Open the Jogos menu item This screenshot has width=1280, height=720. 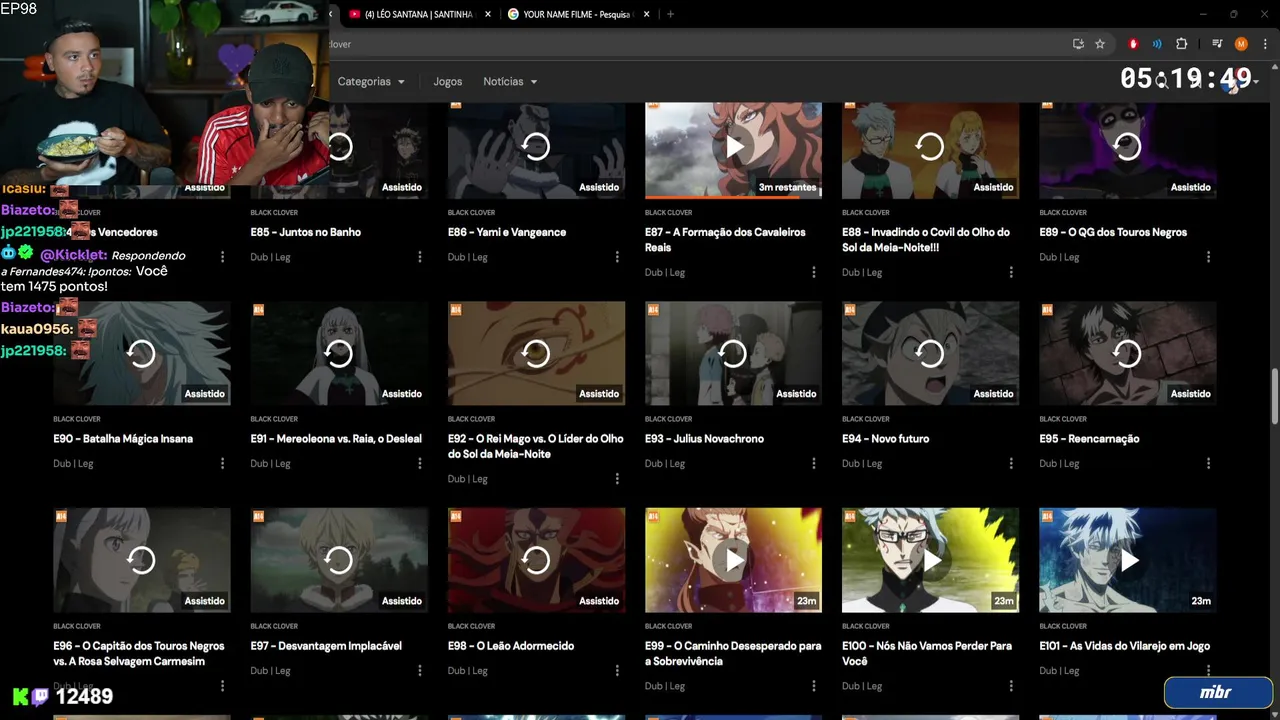[448, 82]
